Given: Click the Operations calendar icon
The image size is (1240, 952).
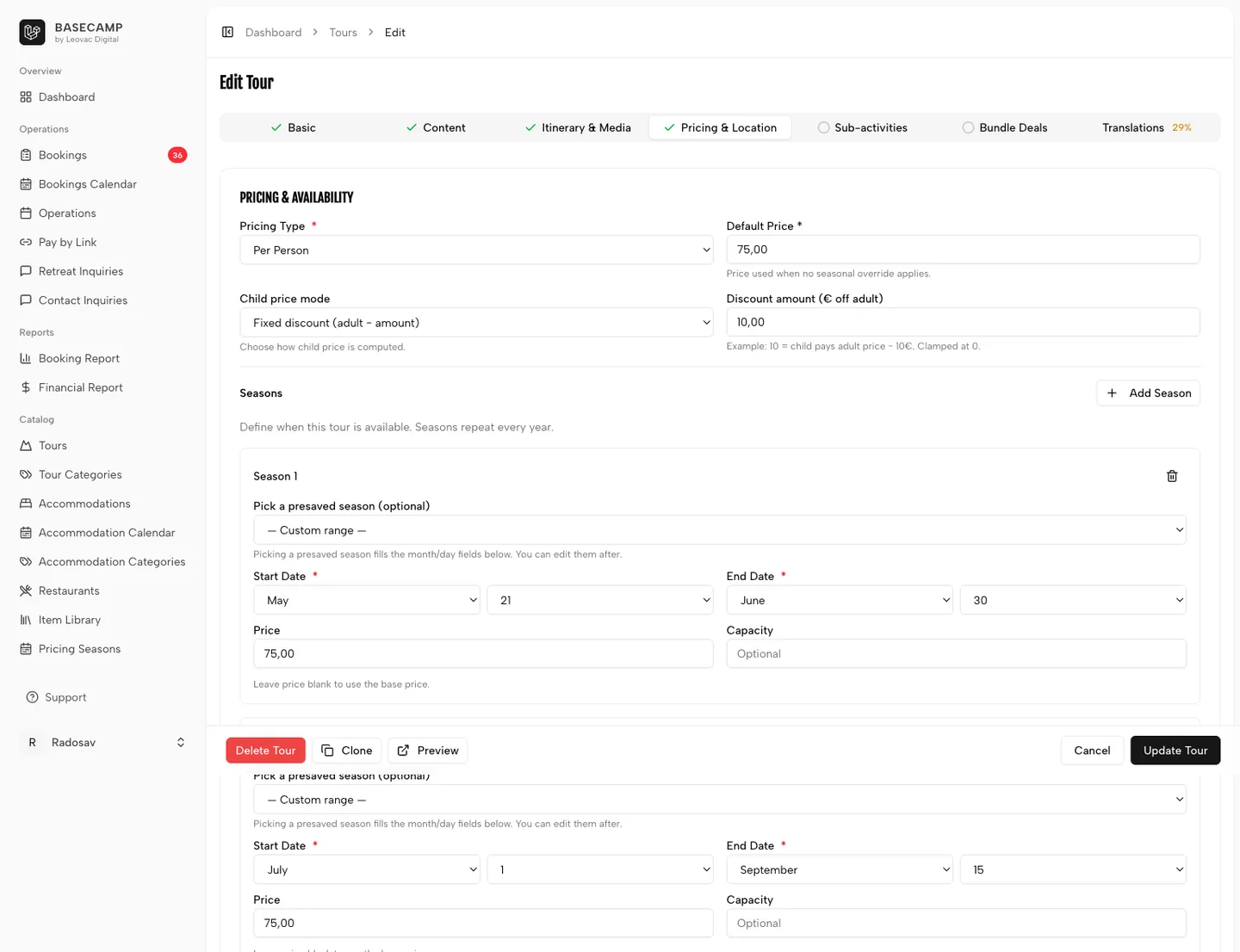Looking at the screenshot, I should pyautogui.click(x=26, y=213).
